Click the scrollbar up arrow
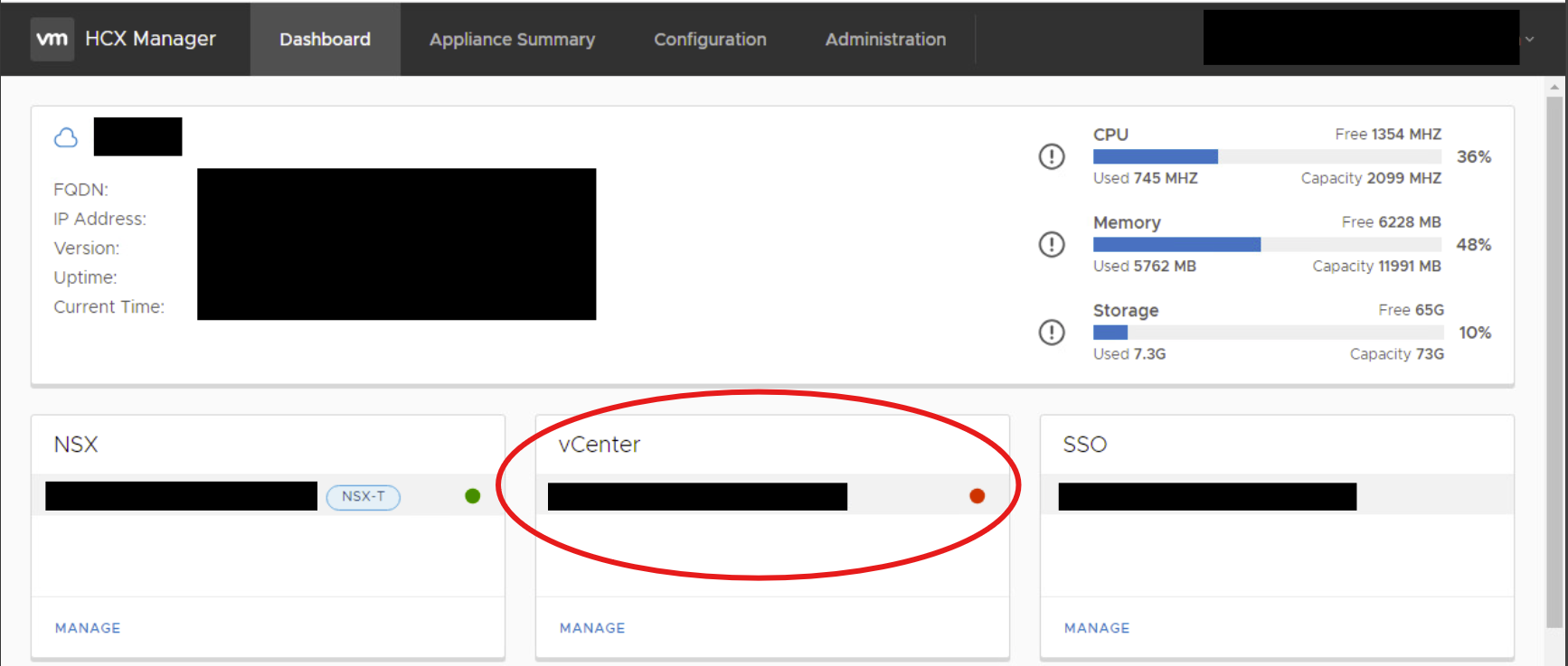The height and width of the screenshot is (666, 1568). point(1554,88)
